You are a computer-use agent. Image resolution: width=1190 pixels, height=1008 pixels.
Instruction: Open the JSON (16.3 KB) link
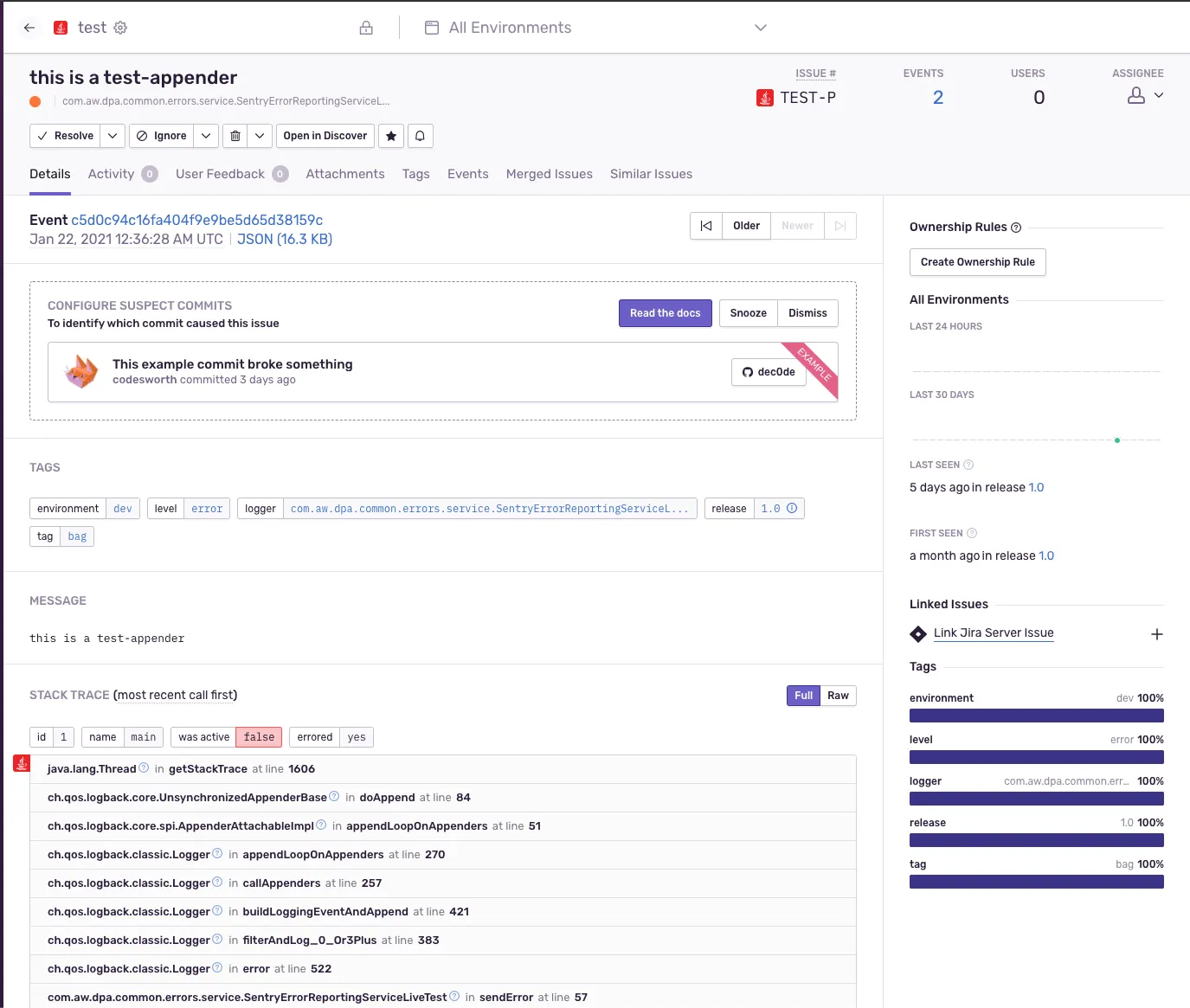click(285, 240)
